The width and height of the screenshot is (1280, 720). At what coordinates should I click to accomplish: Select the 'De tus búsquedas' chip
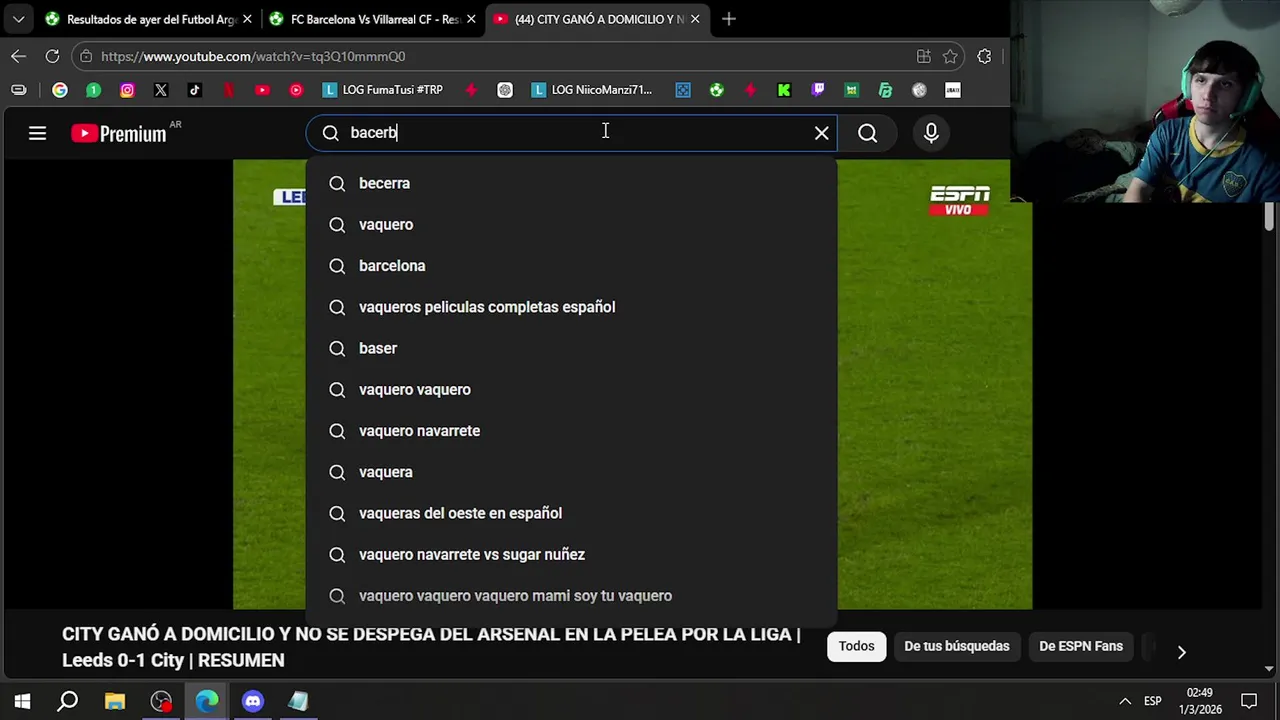[x=957, y=646]
